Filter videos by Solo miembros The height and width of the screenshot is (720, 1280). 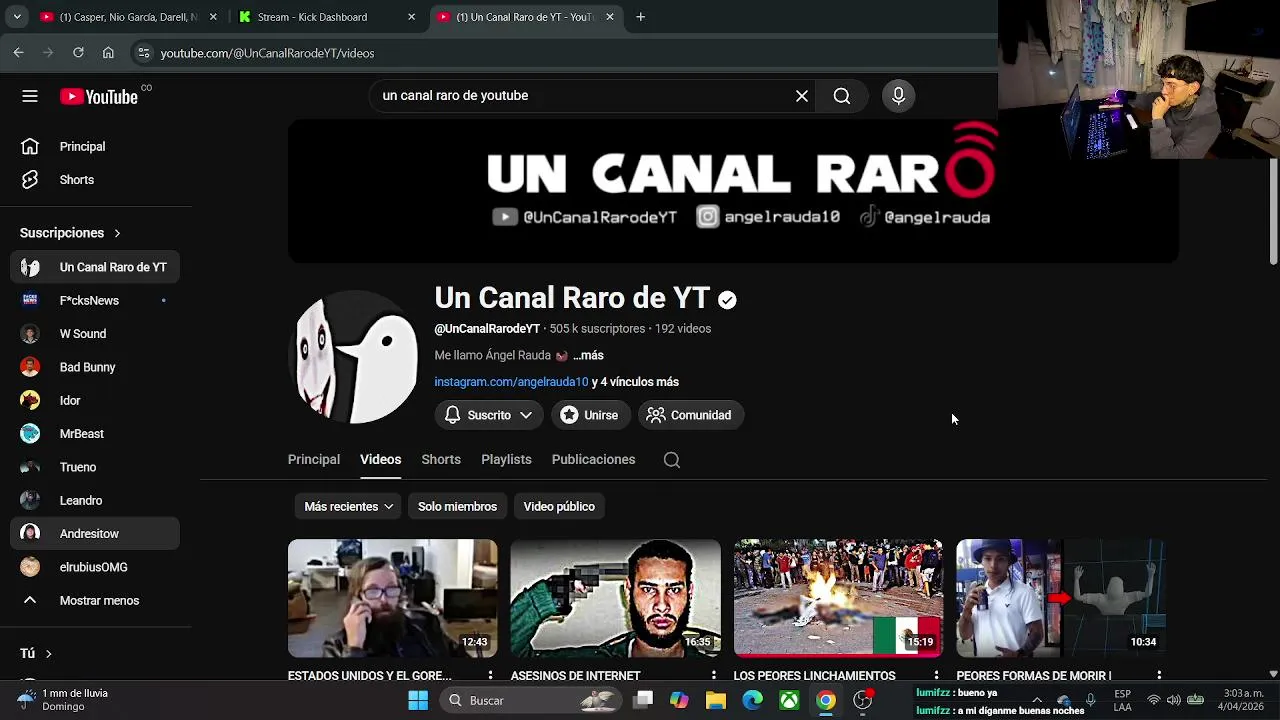(457, 507)
